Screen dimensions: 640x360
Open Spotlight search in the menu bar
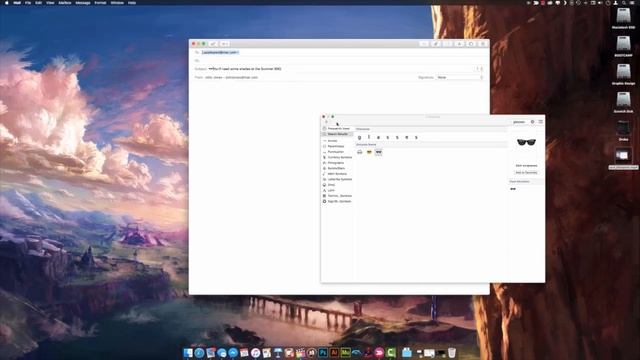pyautogui.click(x=624, y=2)
